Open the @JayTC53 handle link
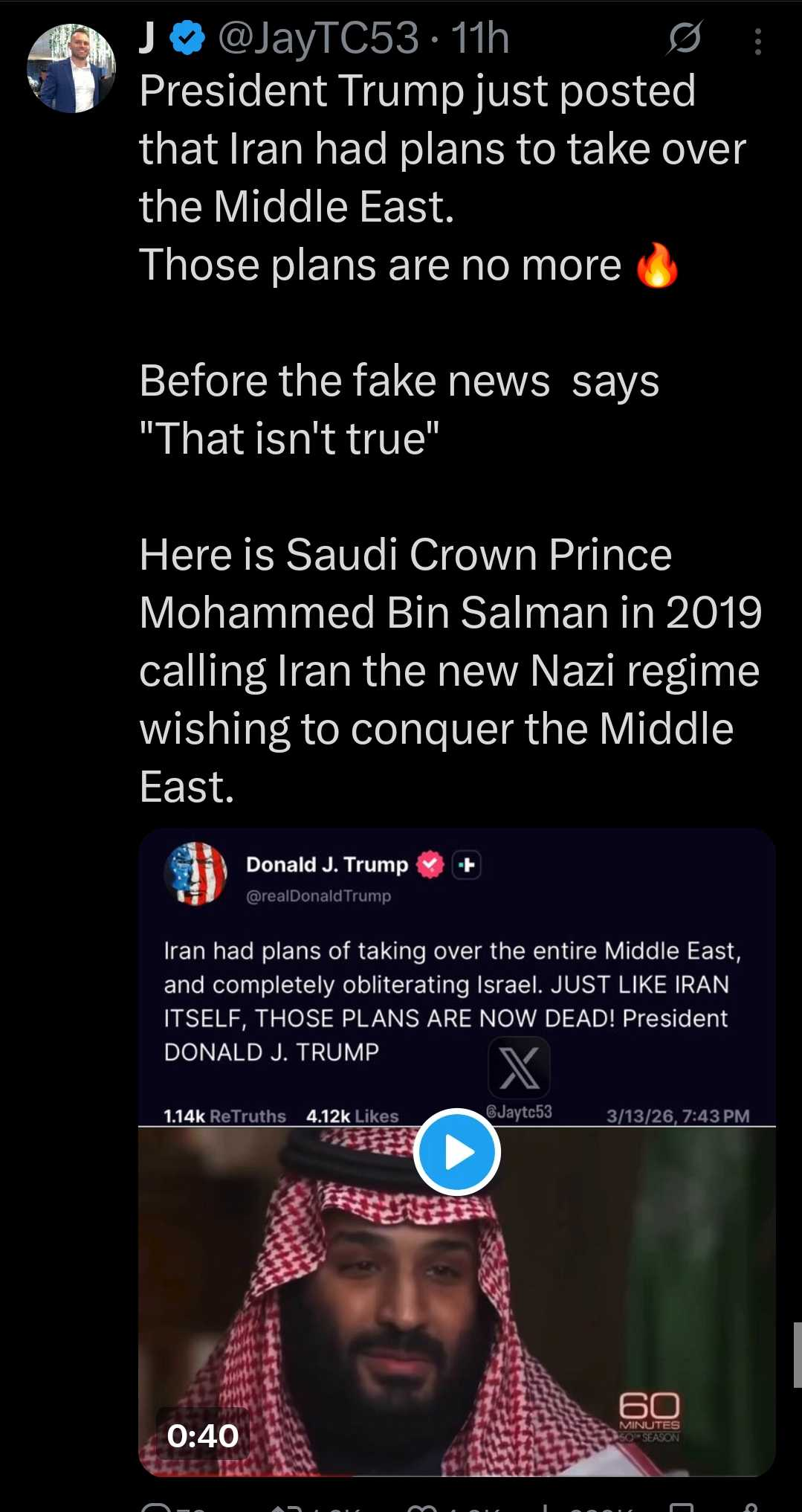The height and width of the screenshot is (1512, 802). coord(318,39)
